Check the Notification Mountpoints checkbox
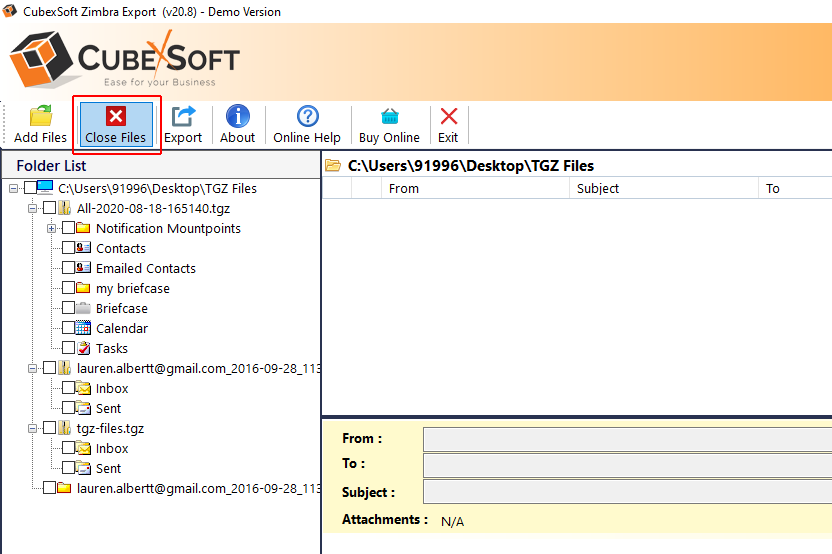 coord(68,228)
